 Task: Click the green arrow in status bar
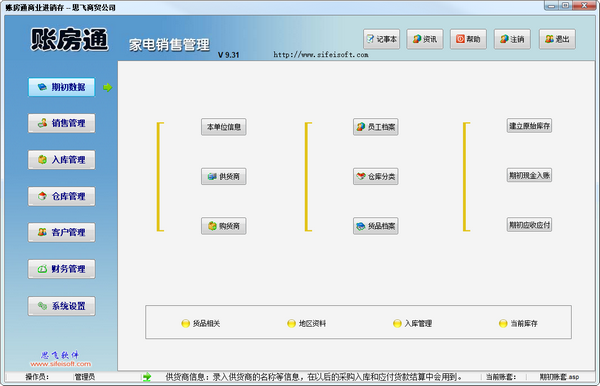[147, 377]
